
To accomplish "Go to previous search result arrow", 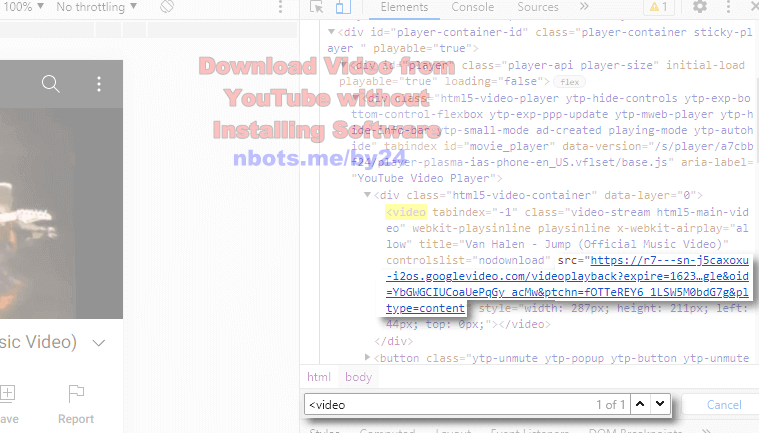I will (x=640, y=404).
